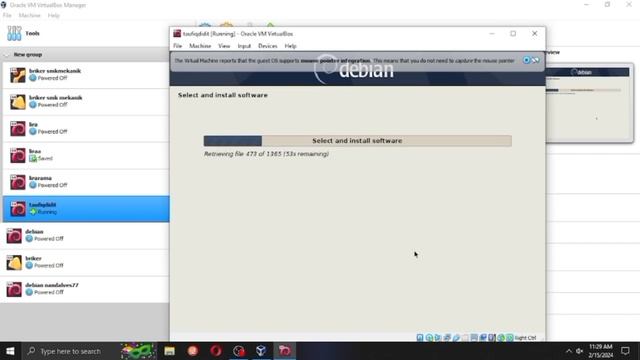This screenshot has height=360, width=640.
Task: Collapse the New group expander
Action: pyautogui.click(x=6, y=54)
